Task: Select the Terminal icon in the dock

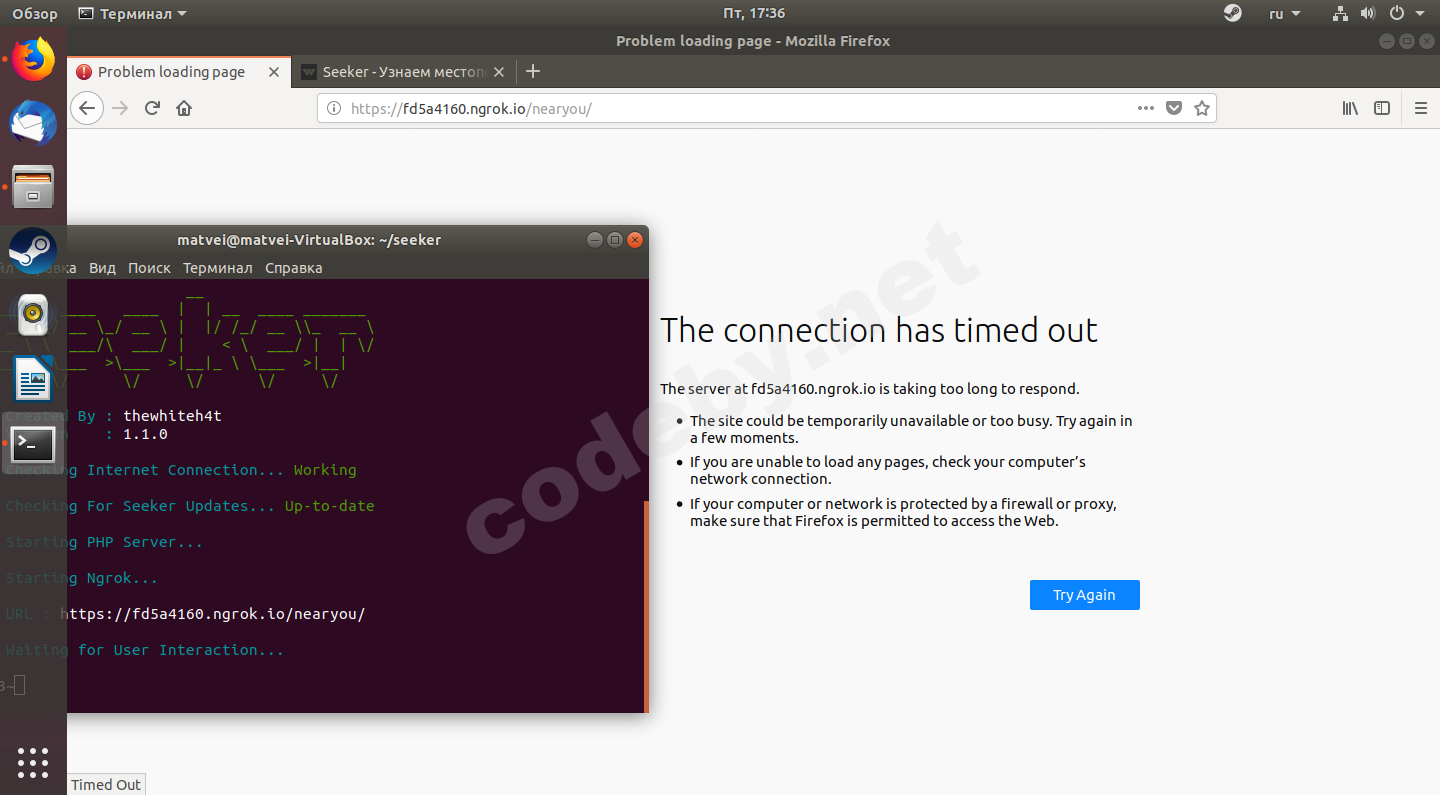Action: tap(33, 443)
